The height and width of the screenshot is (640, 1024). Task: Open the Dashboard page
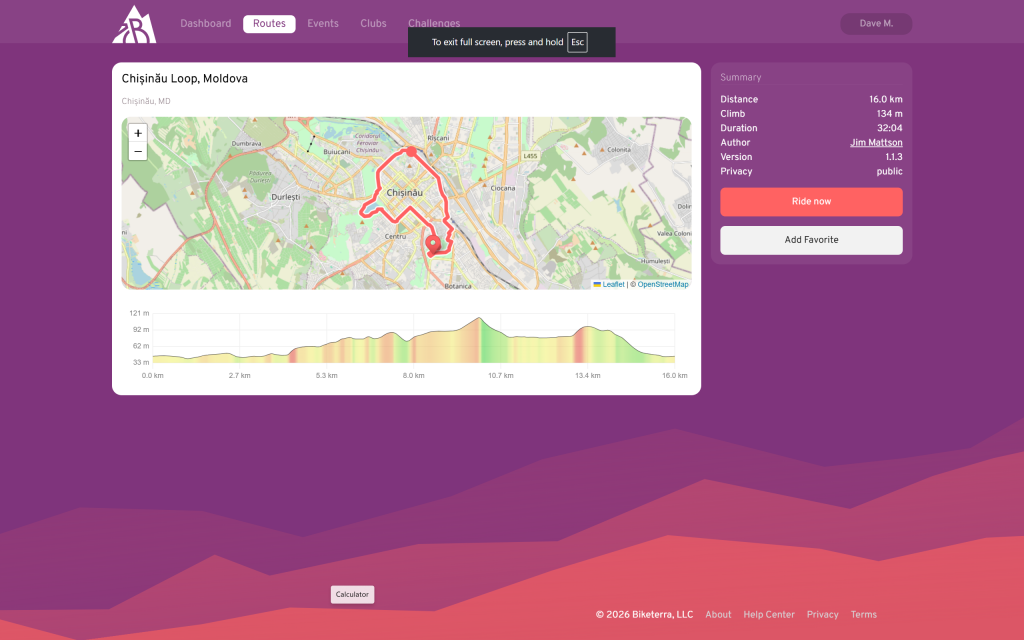point(205,24)
